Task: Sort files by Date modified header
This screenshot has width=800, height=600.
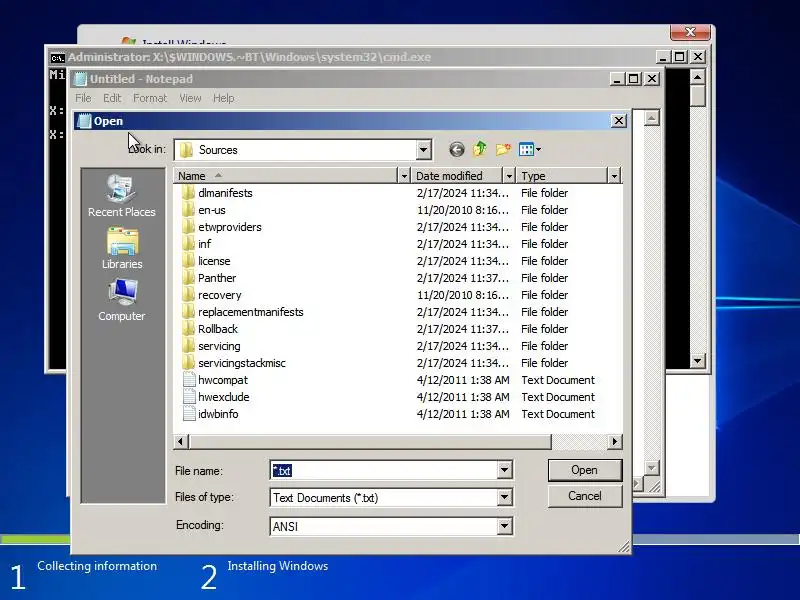Action: [x=457, y=176]
